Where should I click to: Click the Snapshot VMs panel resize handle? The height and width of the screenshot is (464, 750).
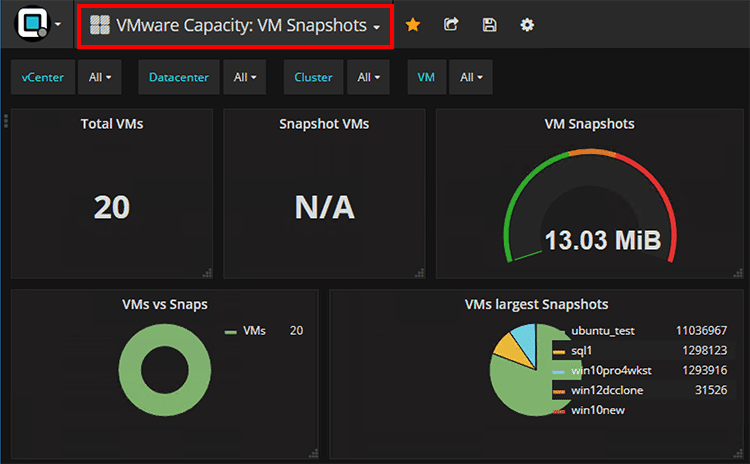419,273
